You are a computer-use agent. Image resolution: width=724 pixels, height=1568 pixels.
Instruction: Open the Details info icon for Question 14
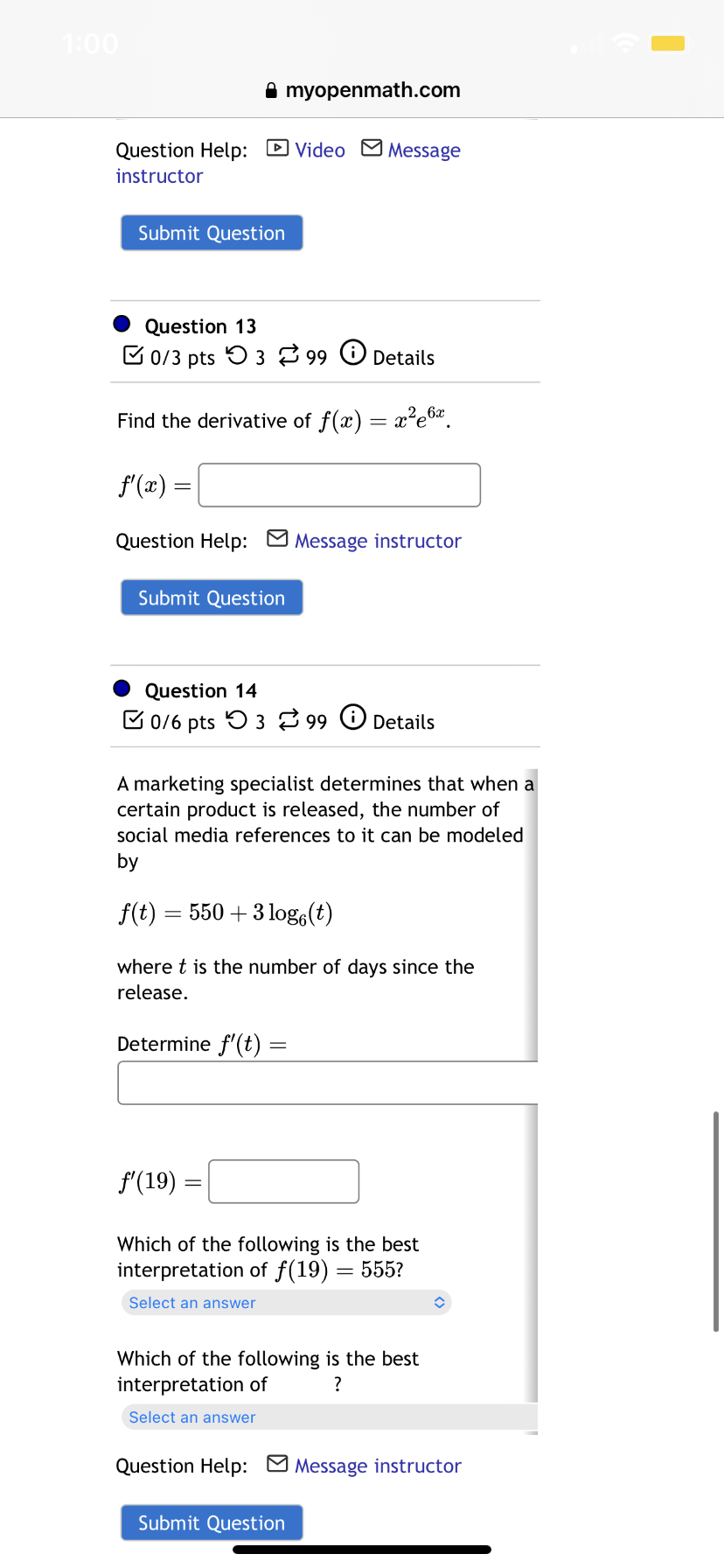click(x=352, y=717)
